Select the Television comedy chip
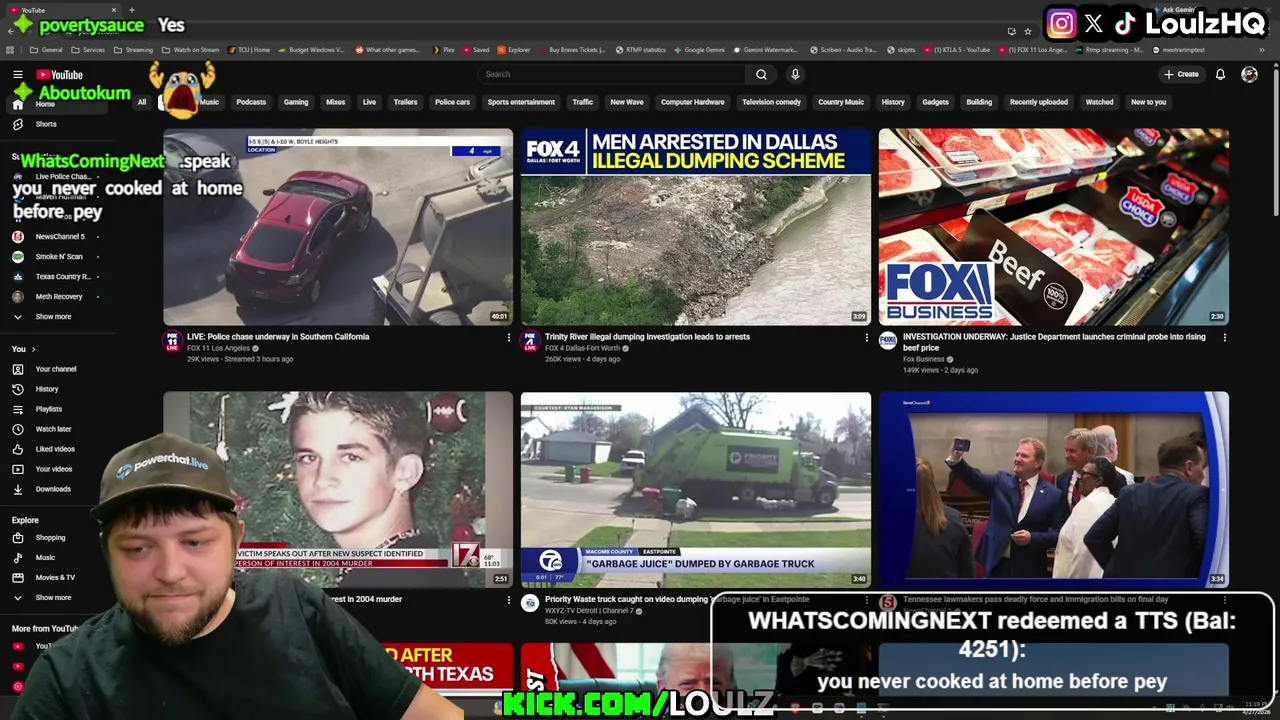Image resolution: width=1280 pixels, height=720 pixels. coord(771,102)
